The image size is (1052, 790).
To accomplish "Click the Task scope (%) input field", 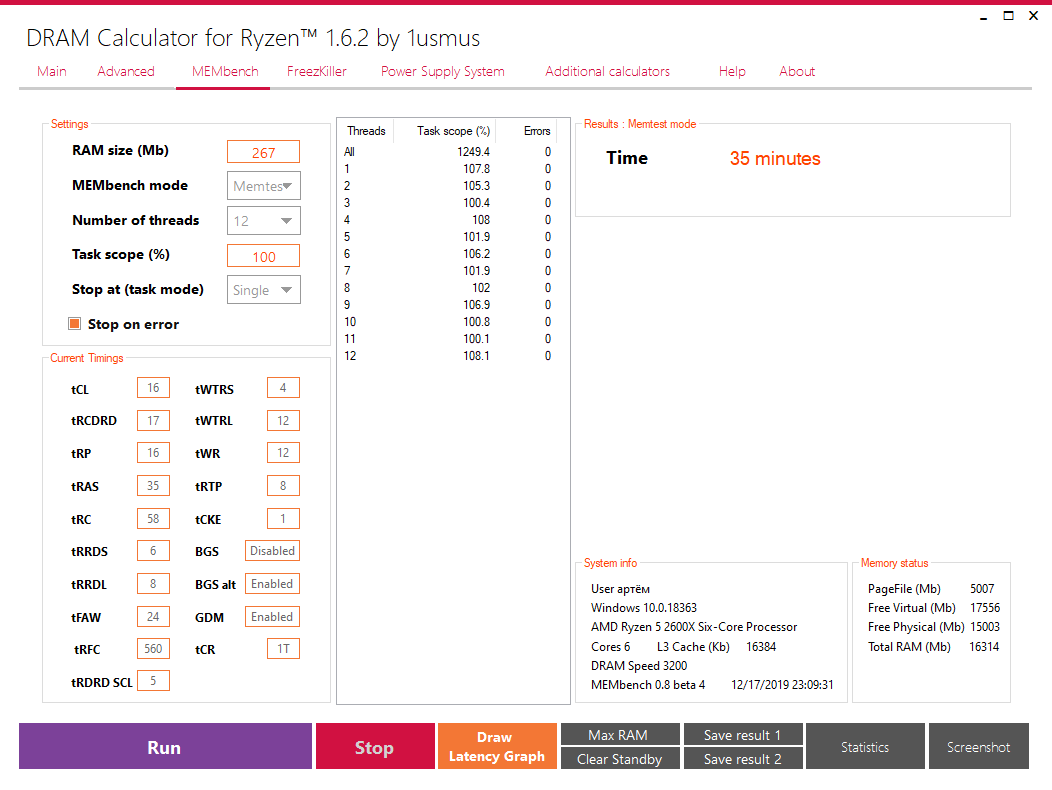I will coord(264,256).
